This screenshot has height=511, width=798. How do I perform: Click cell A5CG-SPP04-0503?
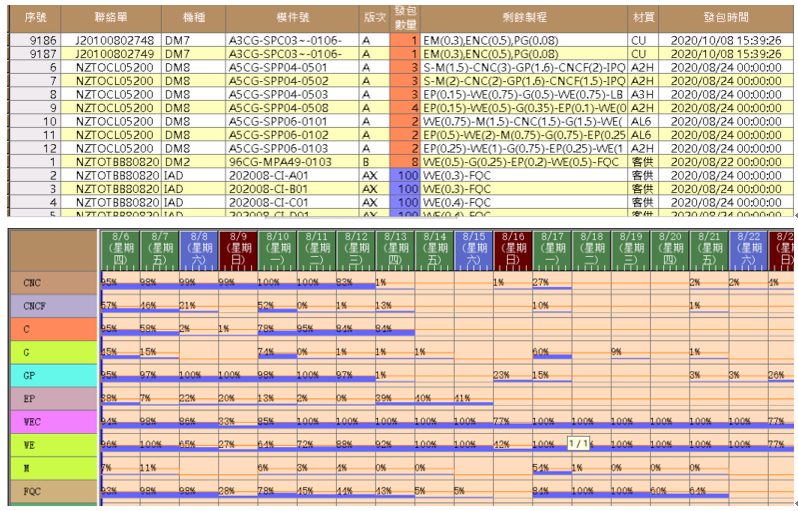click(x=292, y=94)
